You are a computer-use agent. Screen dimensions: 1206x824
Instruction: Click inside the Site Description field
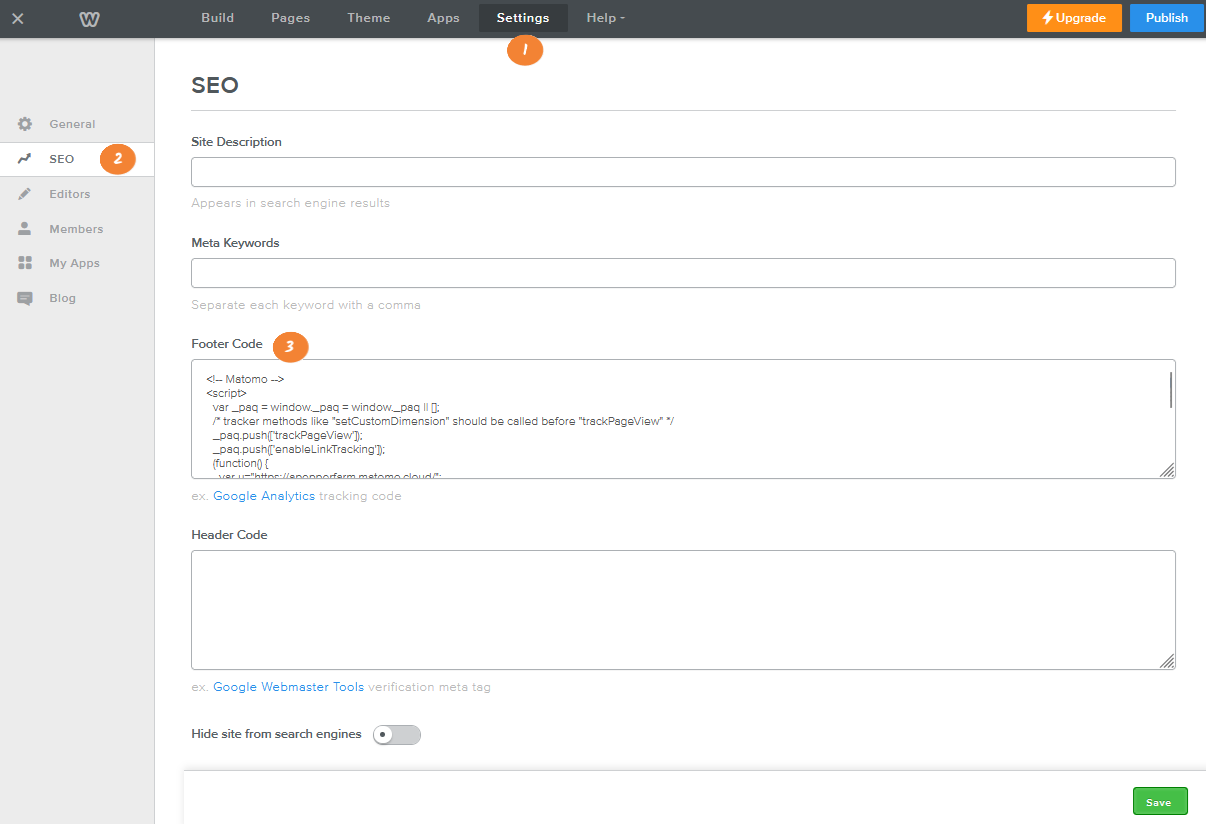[683, 171]
